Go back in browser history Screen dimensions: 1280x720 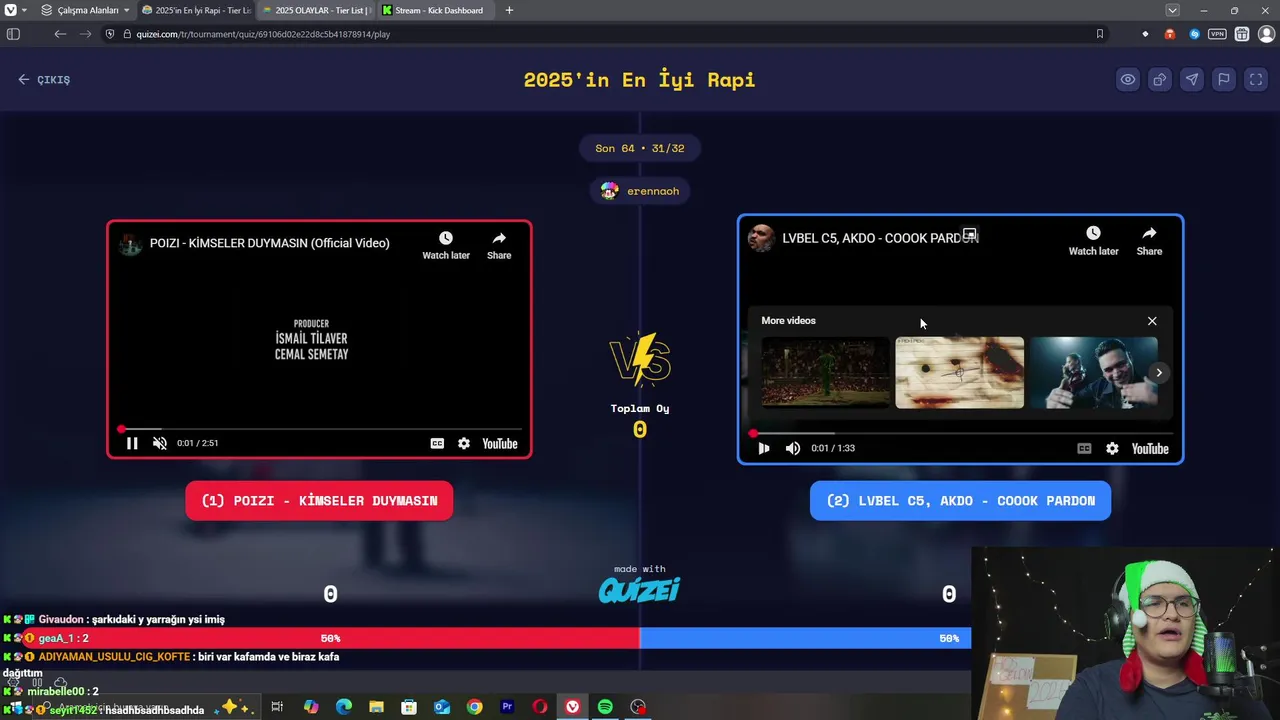point(60,34)
